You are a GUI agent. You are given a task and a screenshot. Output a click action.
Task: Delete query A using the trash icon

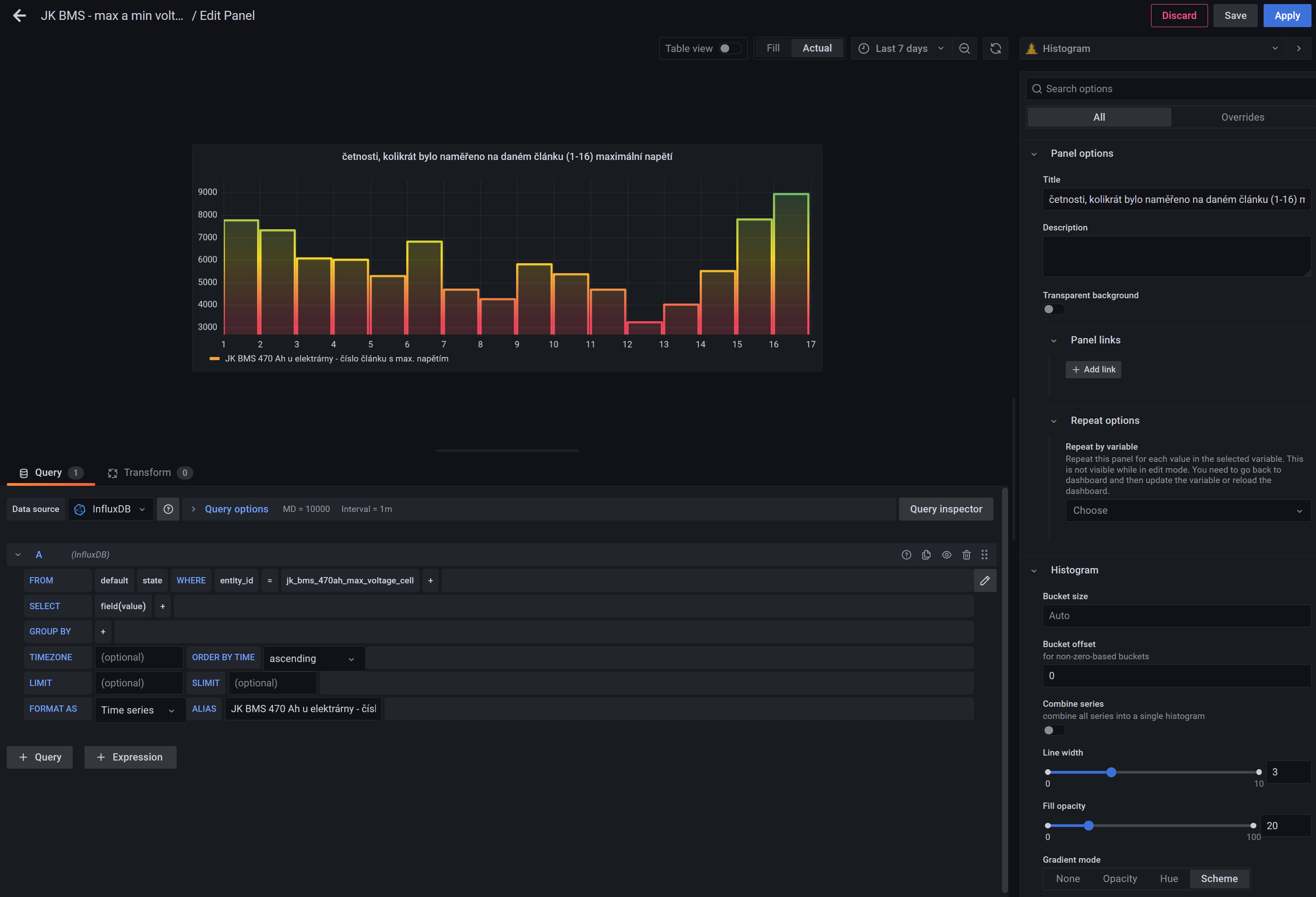[x=967, y=555]
